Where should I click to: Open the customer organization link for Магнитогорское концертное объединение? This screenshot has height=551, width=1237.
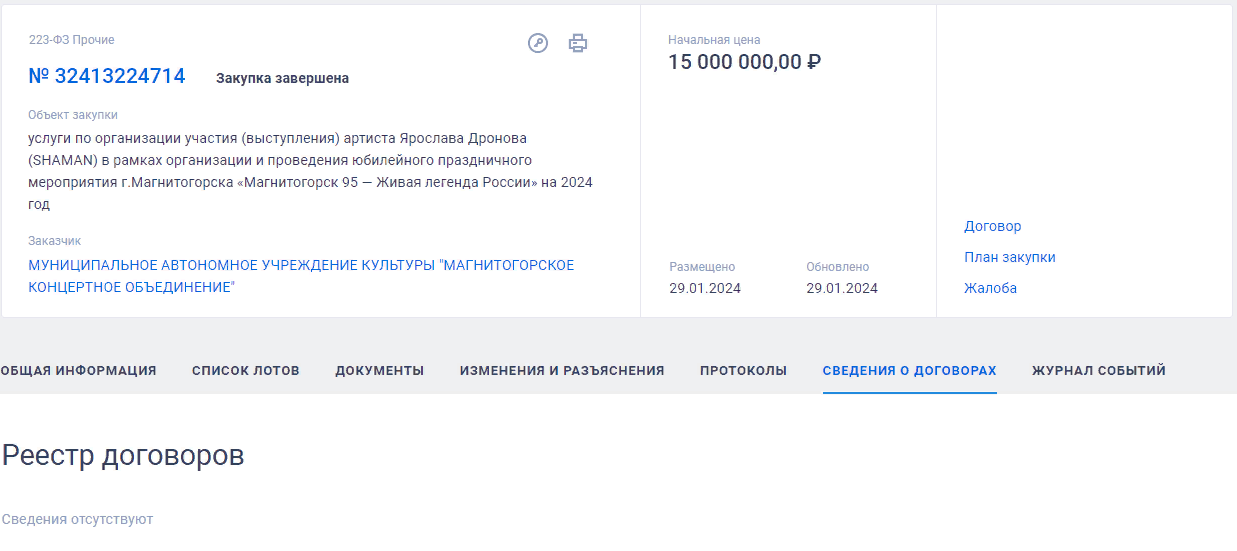[301, 276]
